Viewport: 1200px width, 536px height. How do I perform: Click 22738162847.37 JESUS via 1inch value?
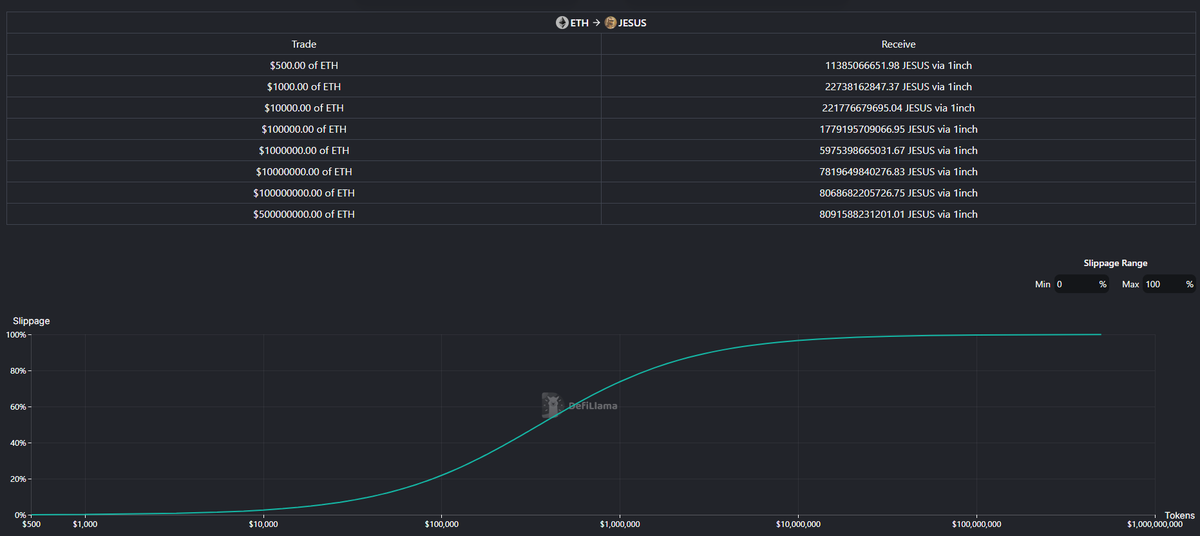coord(898,87)
